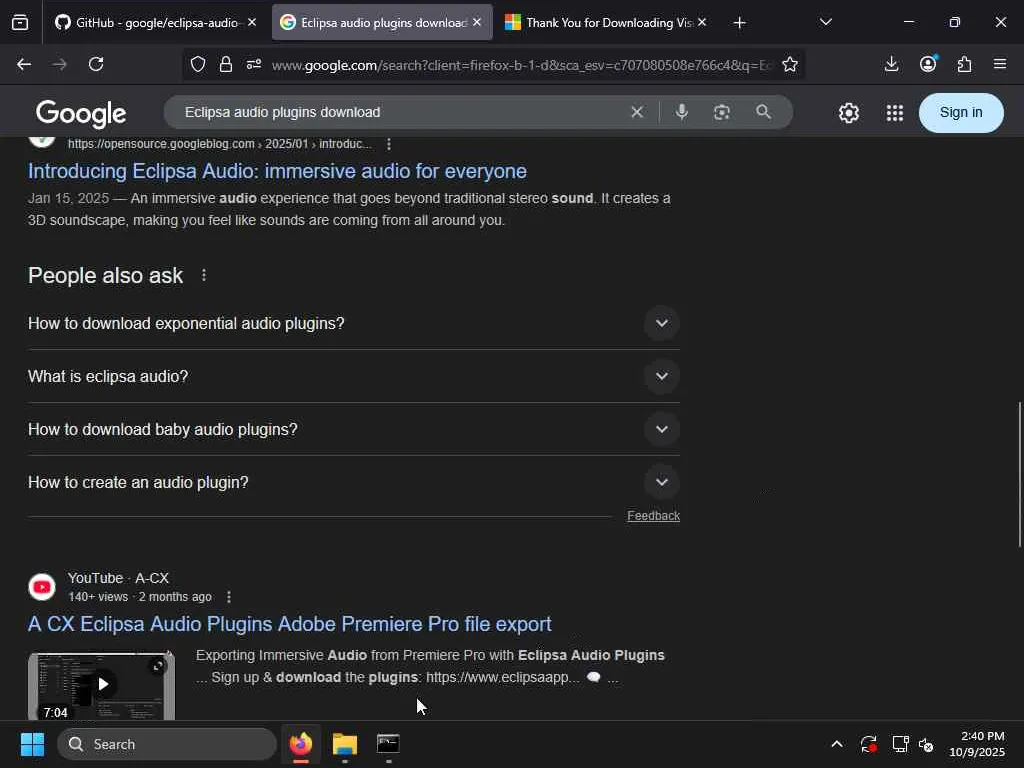Open the terminal app on the taskbar
Screen dimensions: 1024x768
(388, 744)
